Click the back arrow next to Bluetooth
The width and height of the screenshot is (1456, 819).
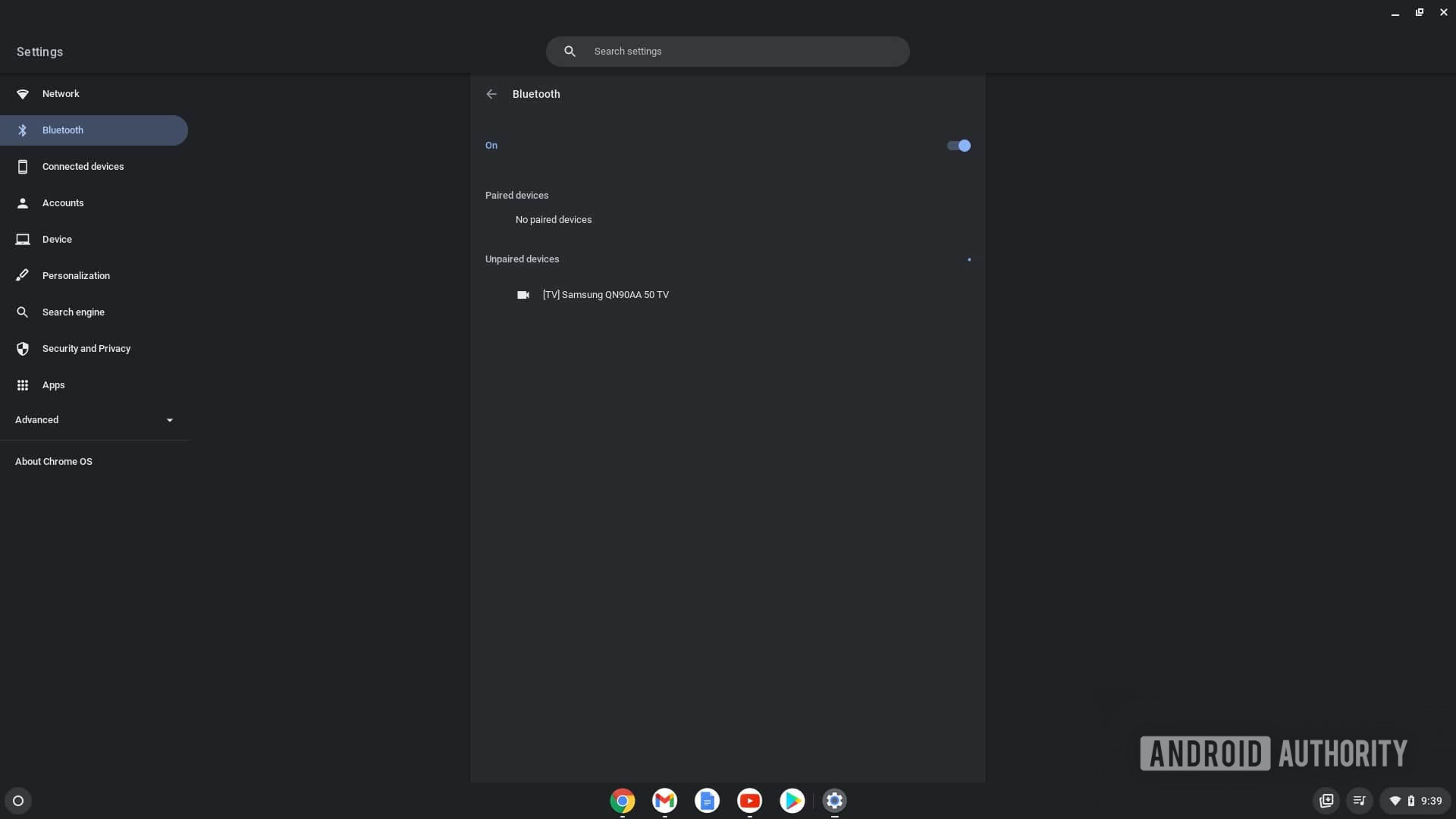tap(491, 94)
